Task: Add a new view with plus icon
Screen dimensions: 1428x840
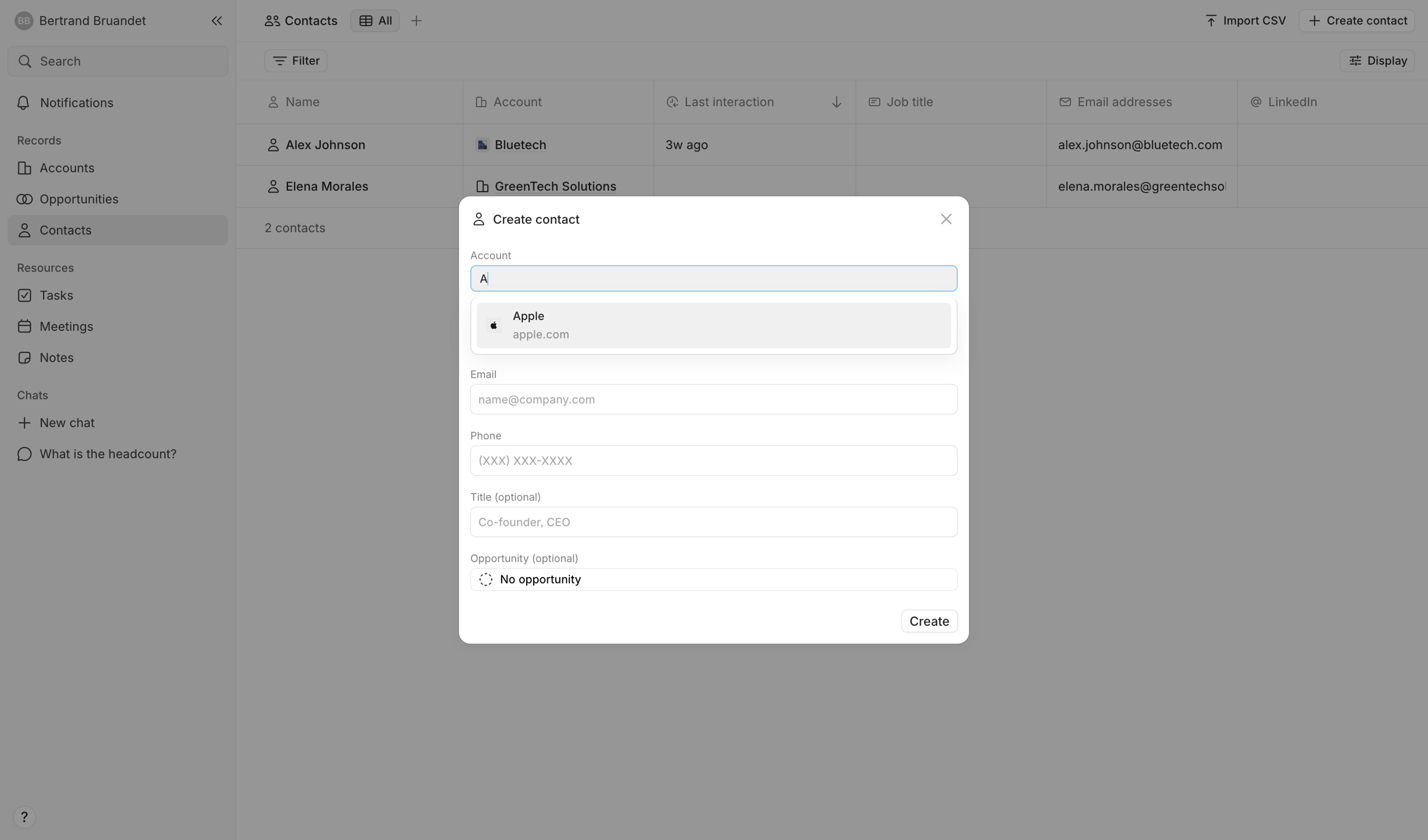Action: (416, 21)
